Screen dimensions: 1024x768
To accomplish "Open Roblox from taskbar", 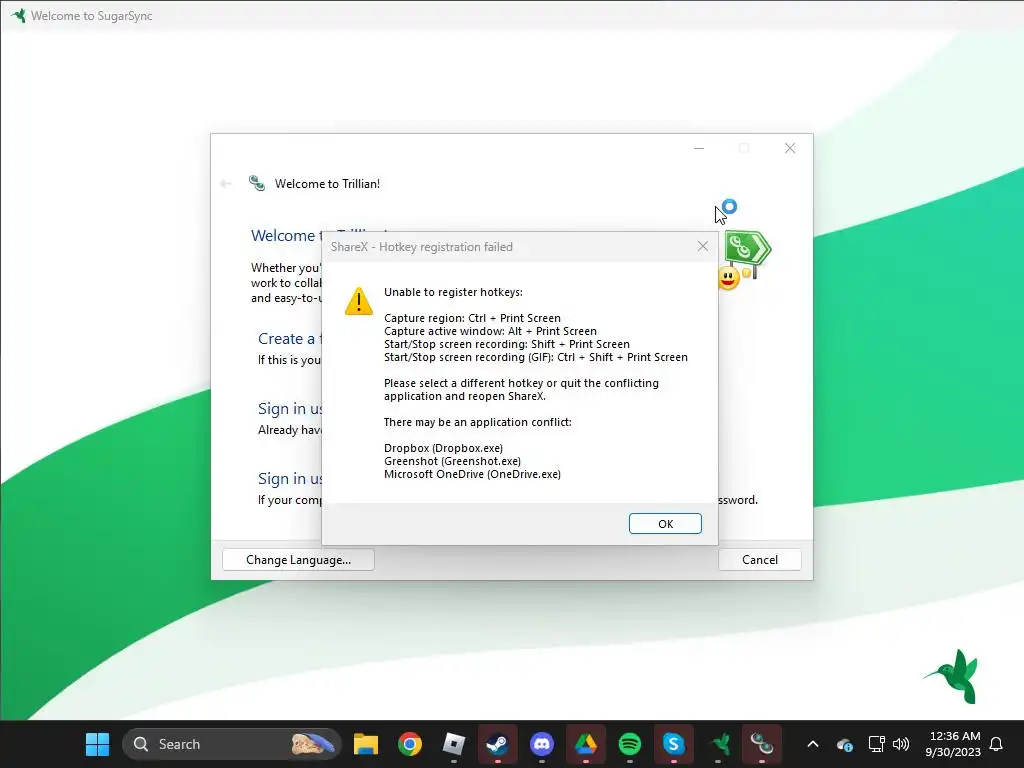I will click(453, 744).
